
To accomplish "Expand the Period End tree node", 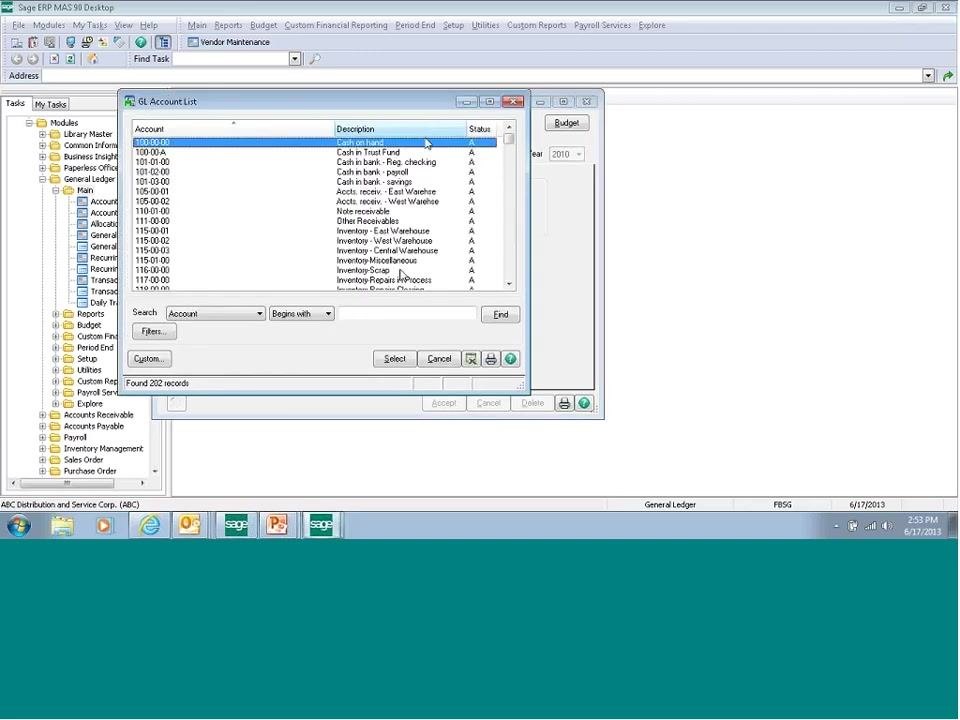I will click(x=56, y=348).
